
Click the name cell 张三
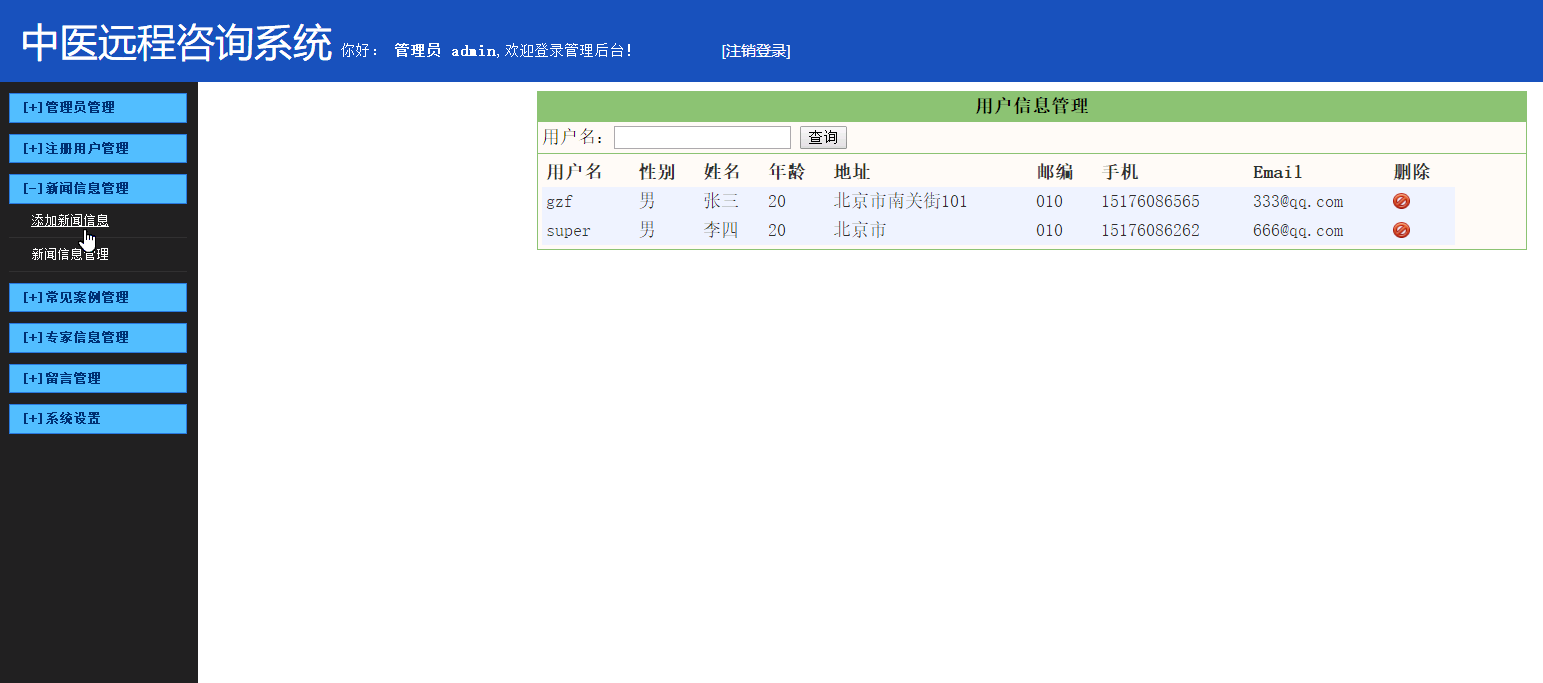[721, 201]
